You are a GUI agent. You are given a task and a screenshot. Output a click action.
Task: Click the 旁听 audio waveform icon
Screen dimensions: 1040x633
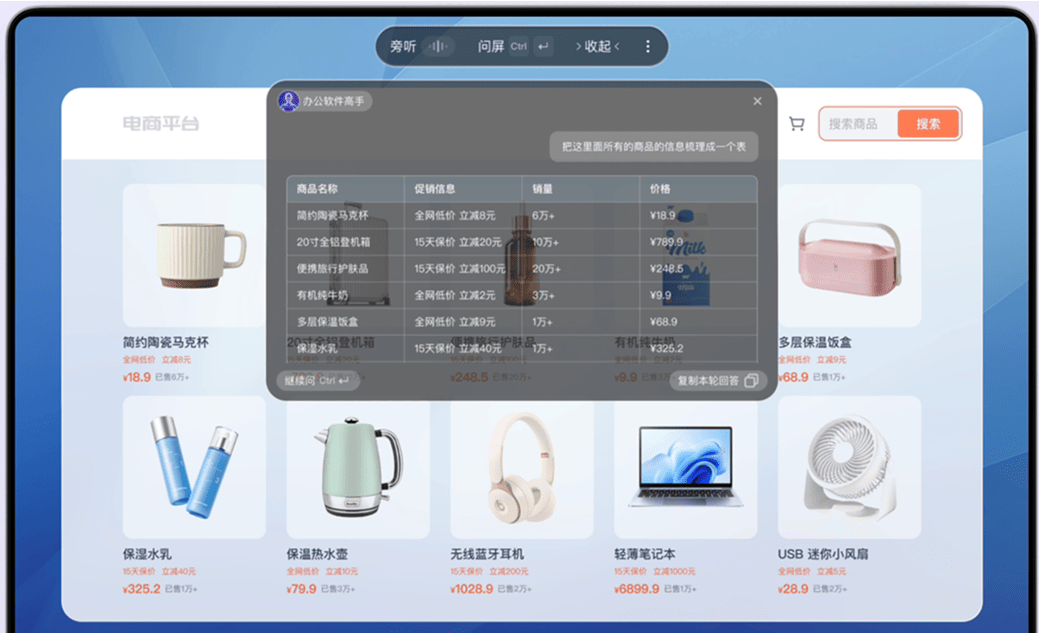pos(438,46)
